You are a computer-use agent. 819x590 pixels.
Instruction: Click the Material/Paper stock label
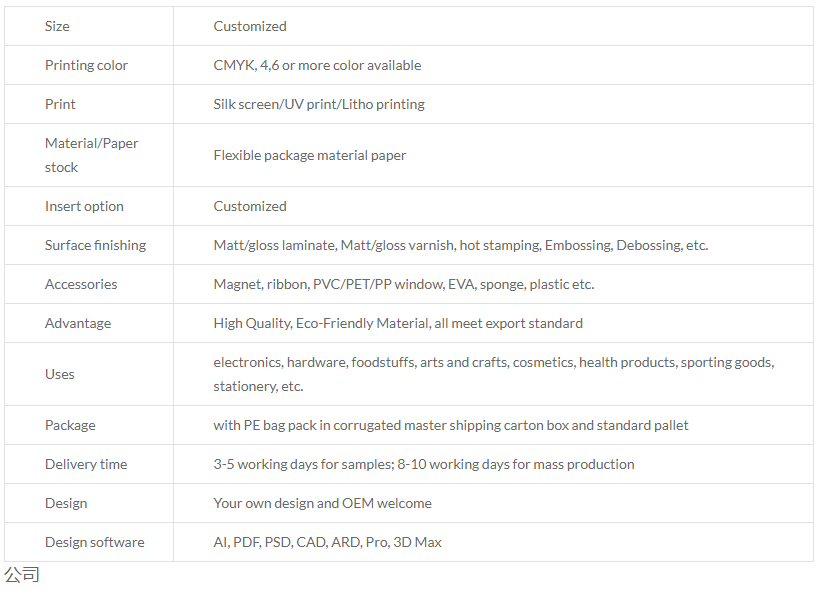[91, 155]
